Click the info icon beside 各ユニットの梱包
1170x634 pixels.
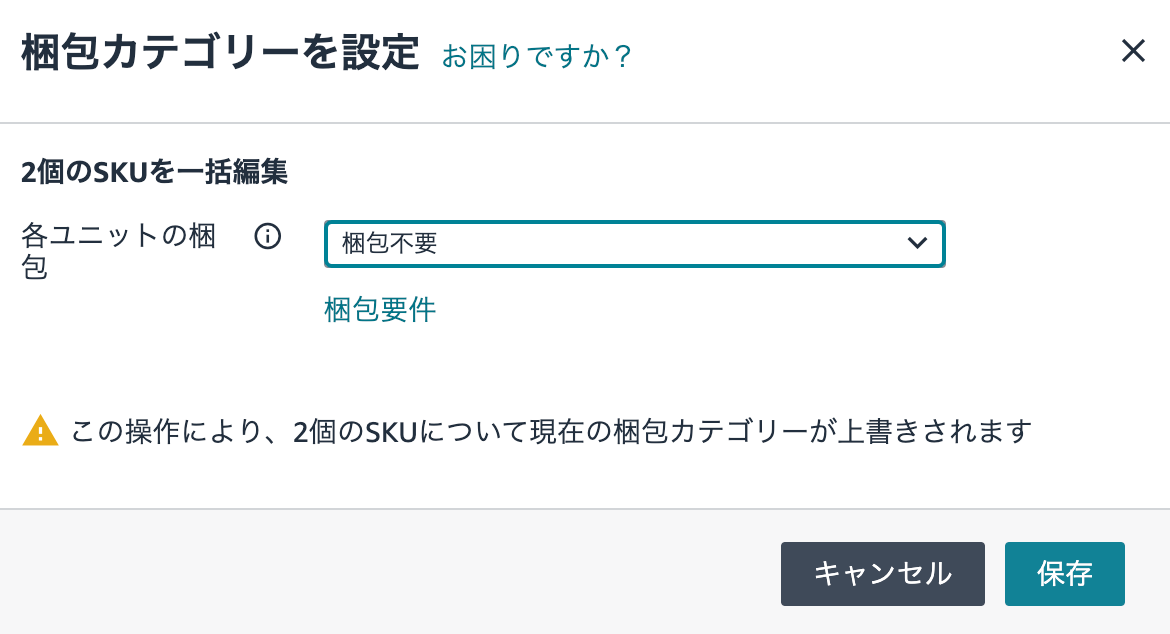pos(267,237)
